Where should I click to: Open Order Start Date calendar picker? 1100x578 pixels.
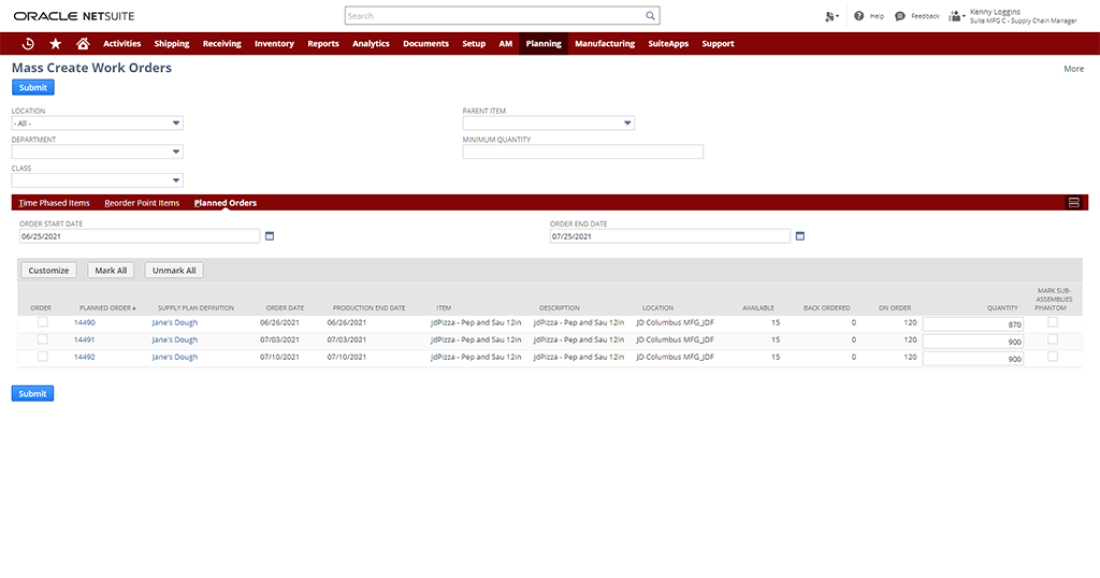click(x=269, y=237)
